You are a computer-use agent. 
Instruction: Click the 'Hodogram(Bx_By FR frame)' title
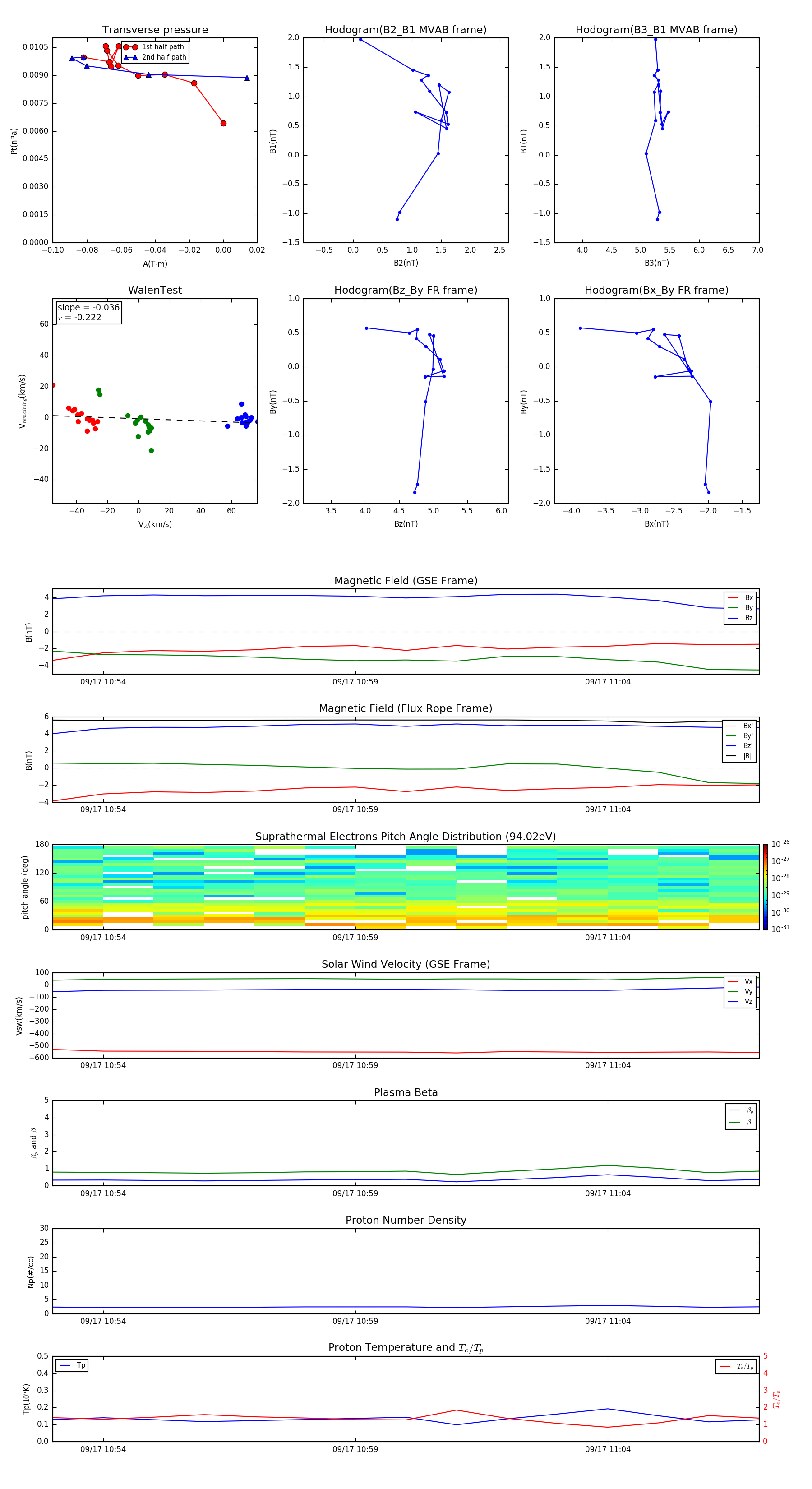pyautogui.click(x=656, y=290)
